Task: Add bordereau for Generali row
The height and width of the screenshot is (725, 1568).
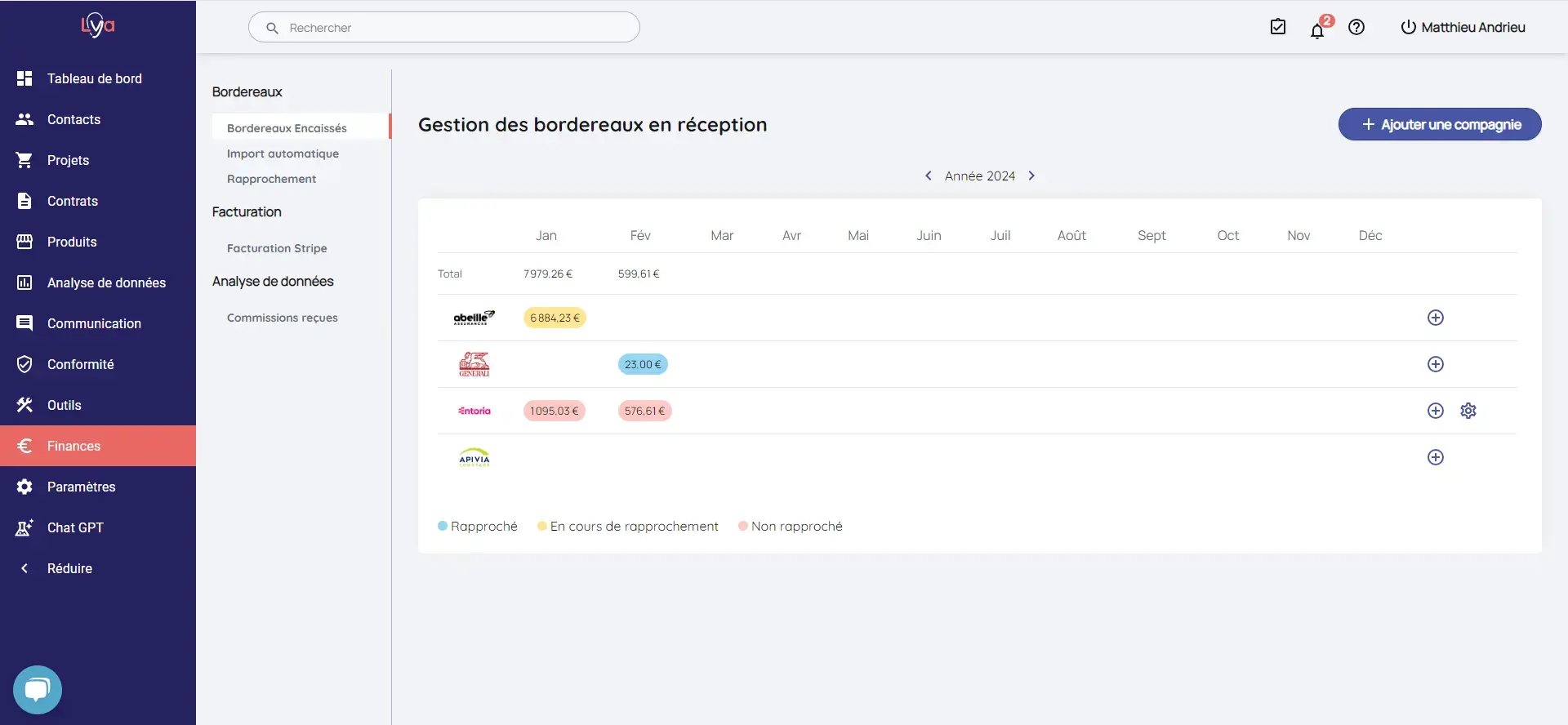Action: (1436, 364)
